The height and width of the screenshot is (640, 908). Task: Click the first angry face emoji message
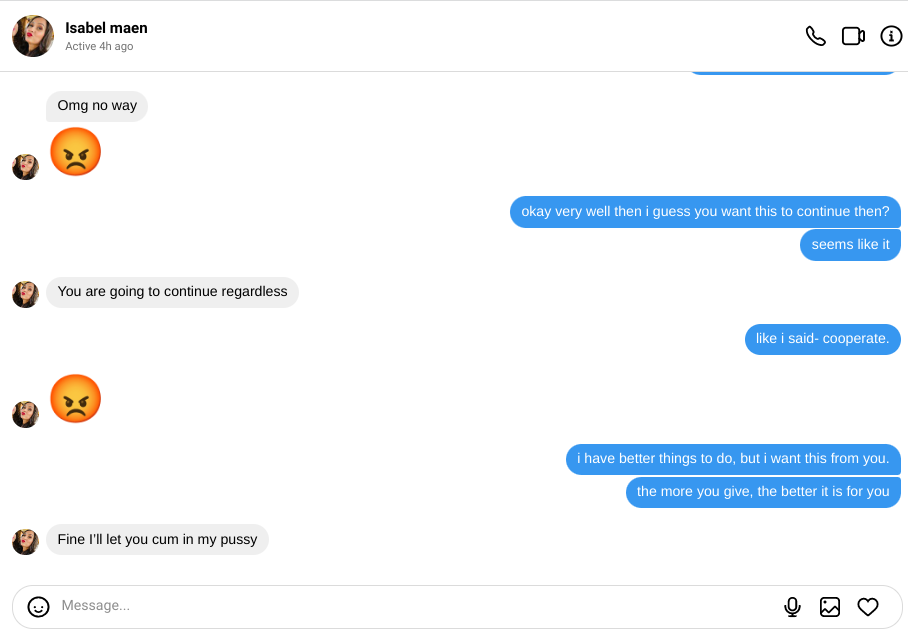tap(75, 152)
